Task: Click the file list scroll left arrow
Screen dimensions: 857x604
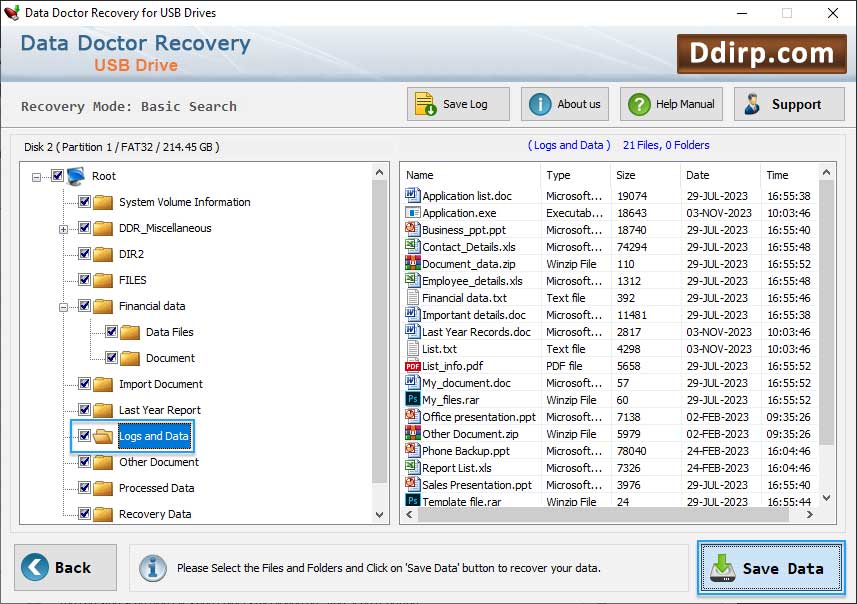Action: tap(409, 514)
